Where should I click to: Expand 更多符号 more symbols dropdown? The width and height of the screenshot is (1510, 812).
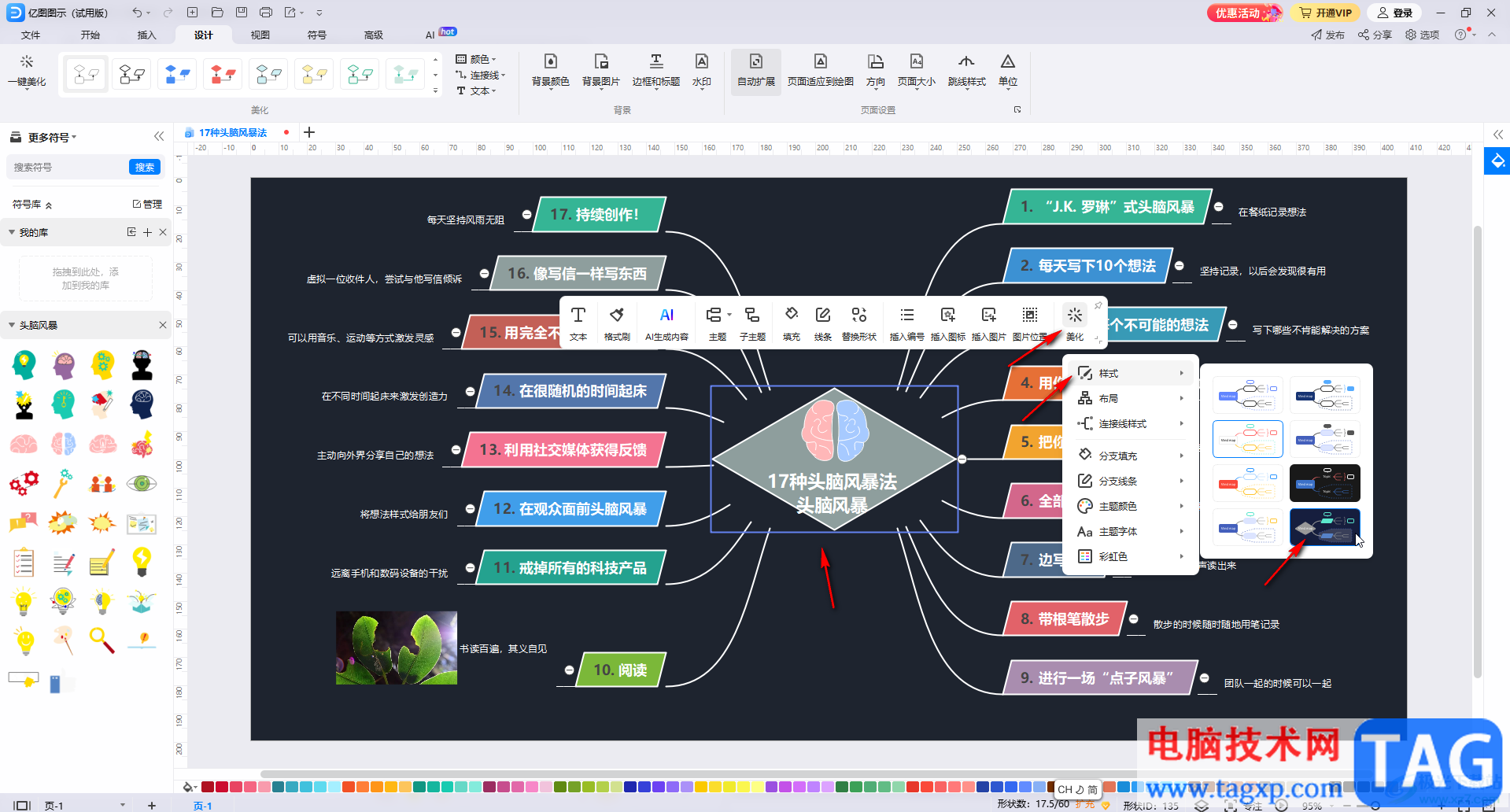(x=52, y=137)
